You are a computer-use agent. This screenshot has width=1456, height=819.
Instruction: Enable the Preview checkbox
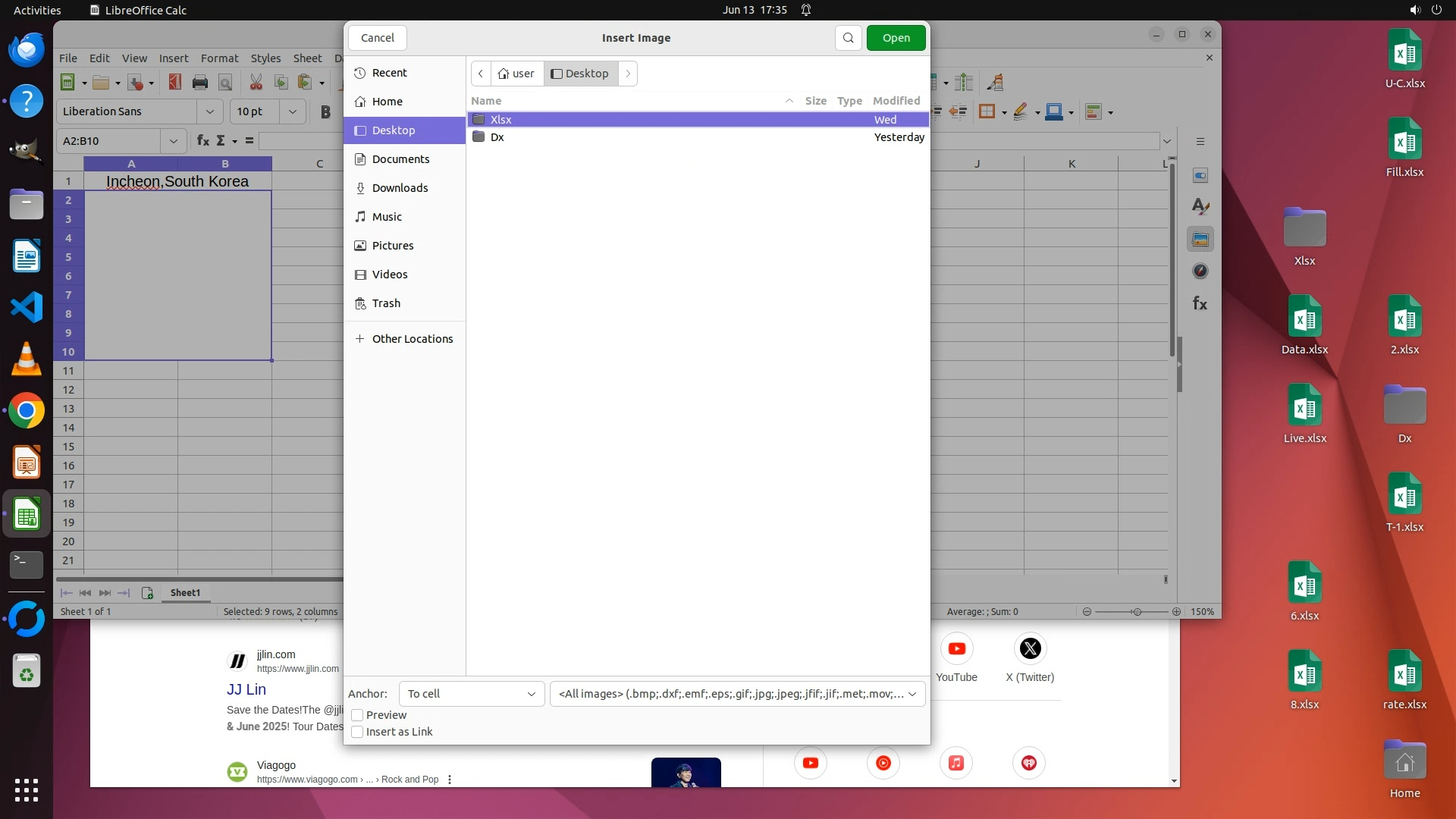click(x=357, y=715)
